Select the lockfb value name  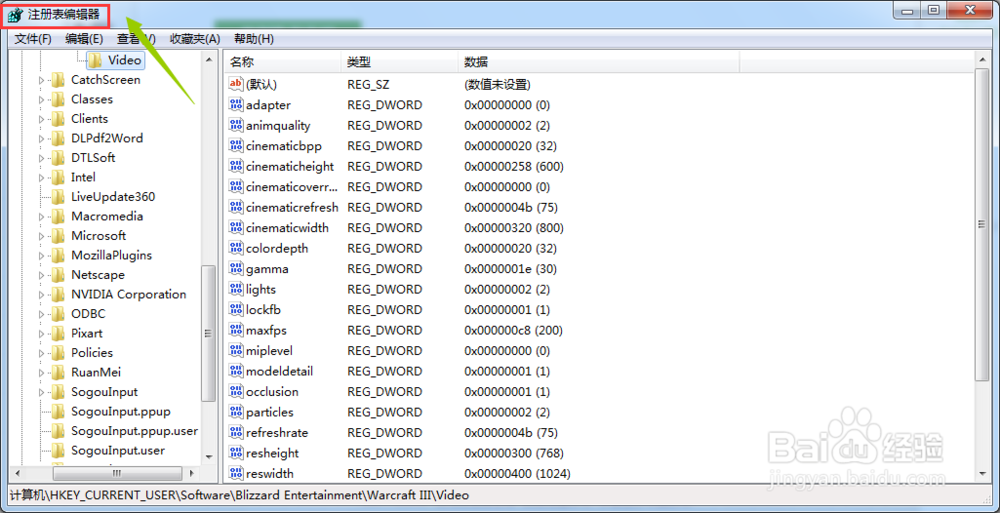point(263,309)
